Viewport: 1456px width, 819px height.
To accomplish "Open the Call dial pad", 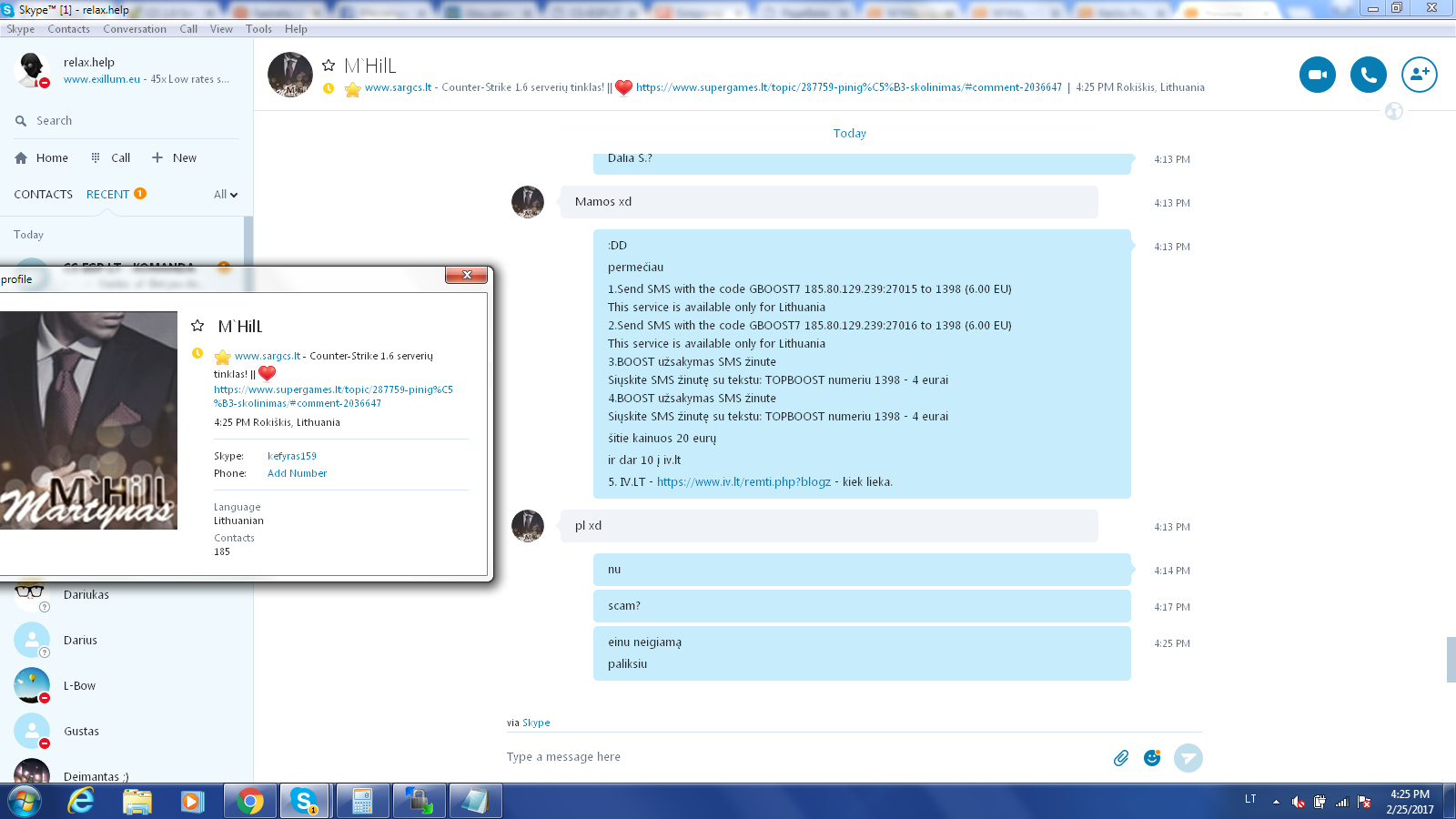I will click(111, 157).
